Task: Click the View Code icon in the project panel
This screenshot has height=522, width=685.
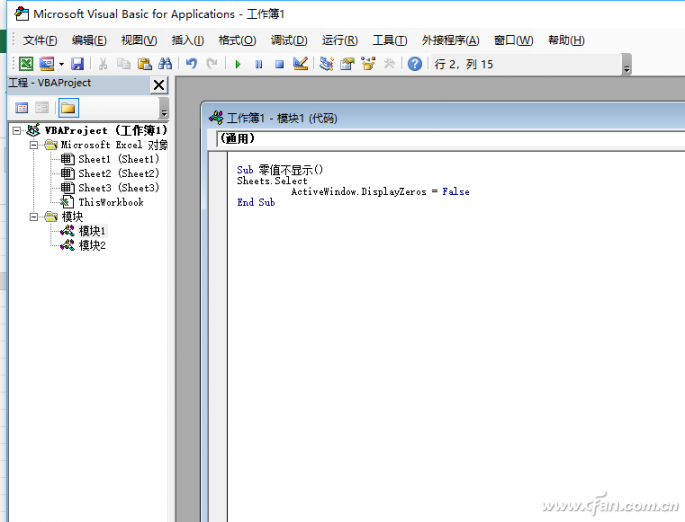Action: point(21,107)
